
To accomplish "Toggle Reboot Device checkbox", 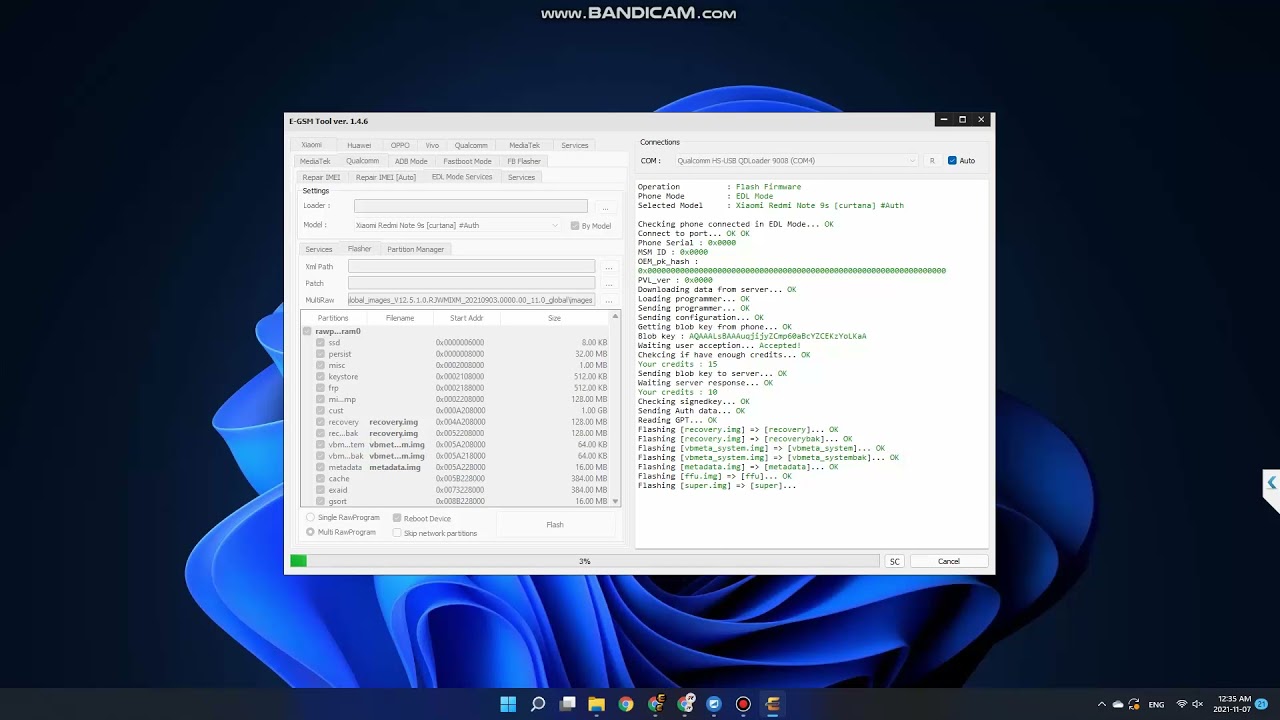I will pyautogui.click(x=397, y=518).
